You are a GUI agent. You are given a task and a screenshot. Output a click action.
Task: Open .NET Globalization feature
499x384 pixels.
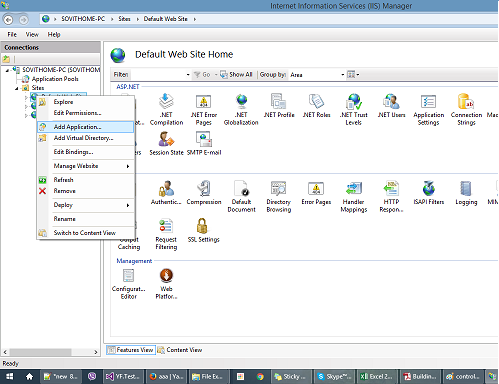tap(241, 109)
